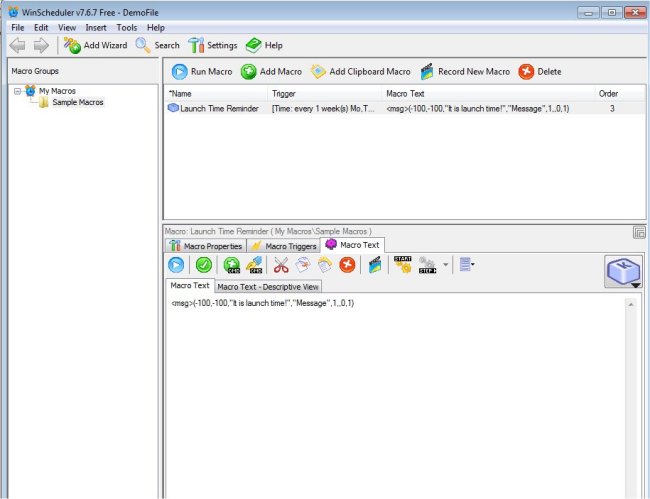Image resolution: width=650 pixels, height=499 pixels.
Task: Open Settings from the toolbar
Action: (x=213, y=45)
